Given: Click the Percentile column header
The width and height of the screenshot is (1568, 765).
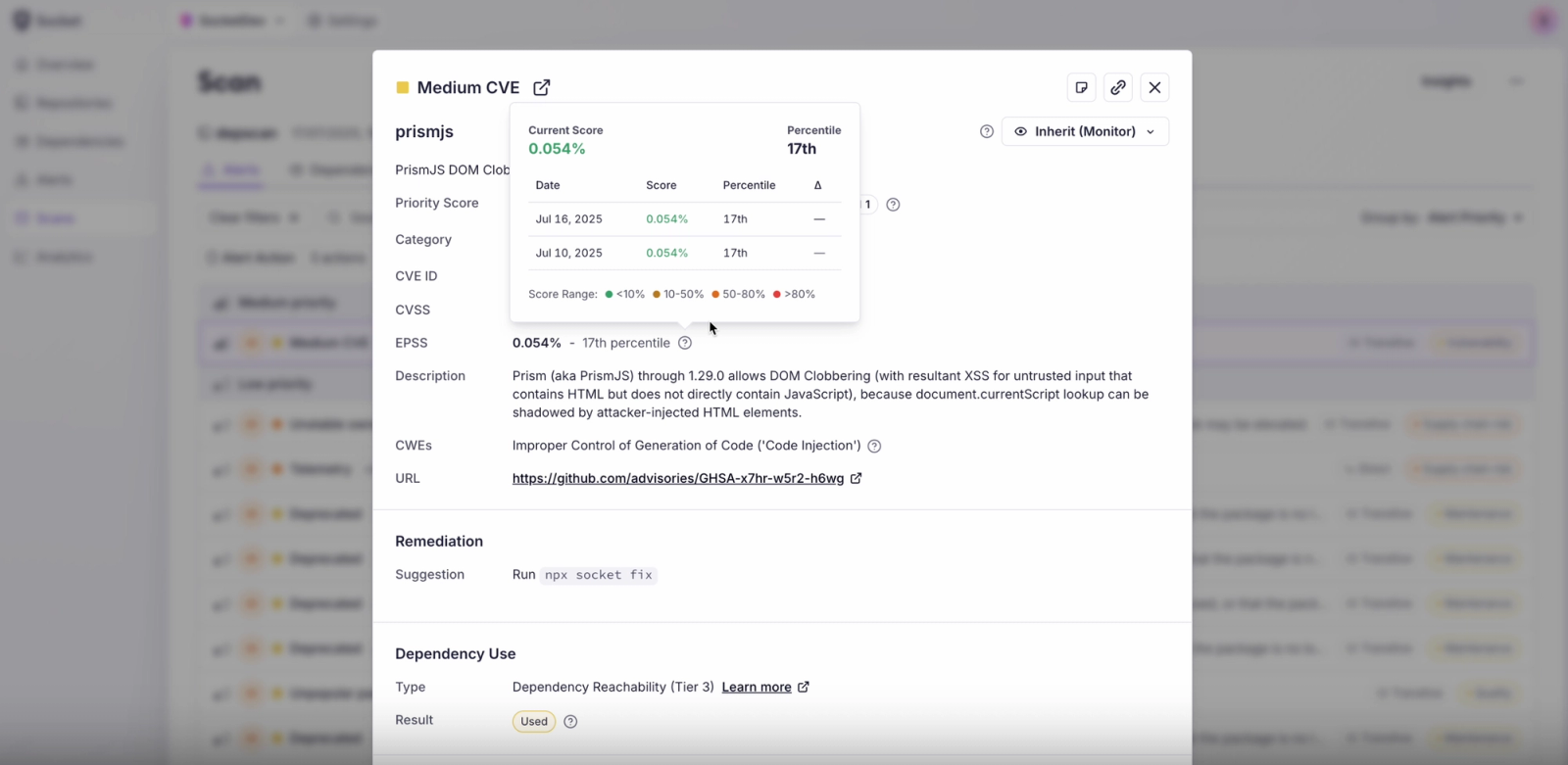Looking at the screenshot, I should [x=749, y=185].
